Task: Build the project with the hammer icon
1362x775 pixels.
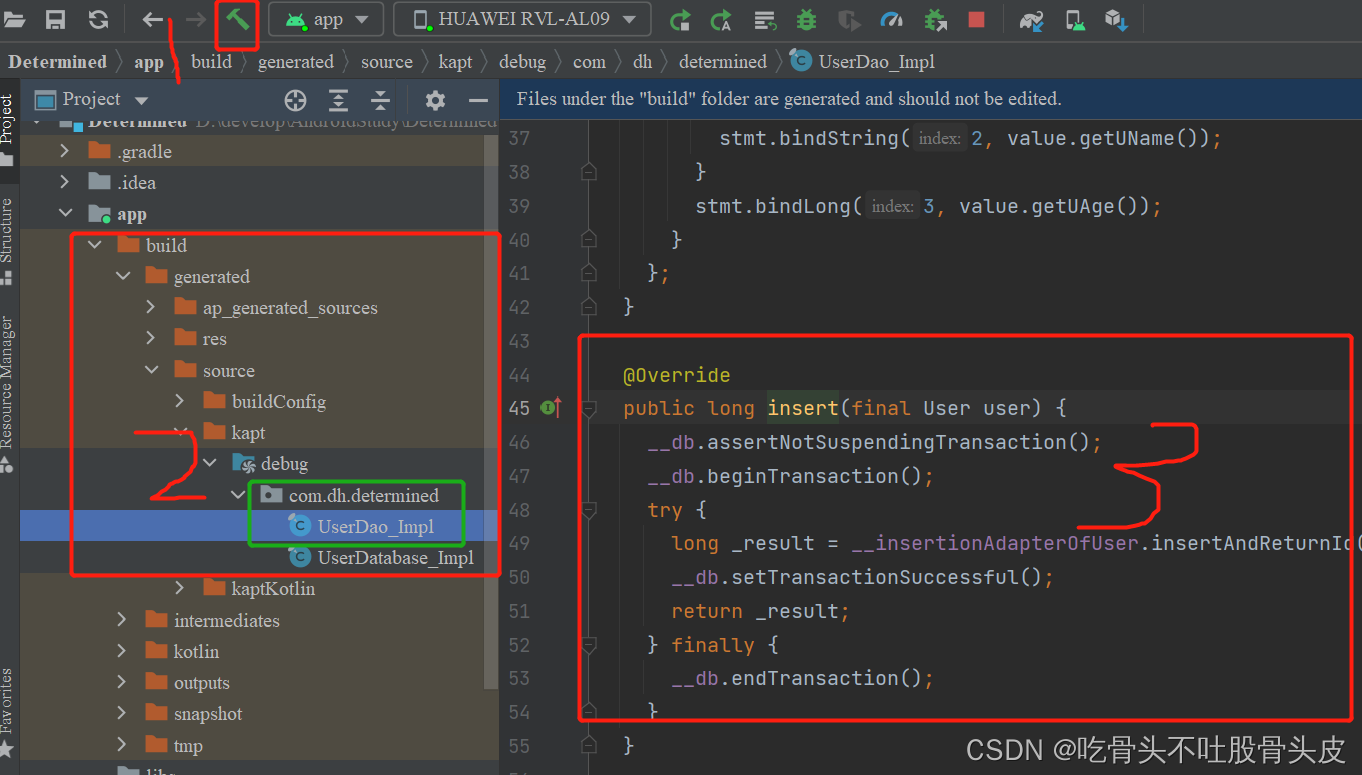Action: point(237,19)
